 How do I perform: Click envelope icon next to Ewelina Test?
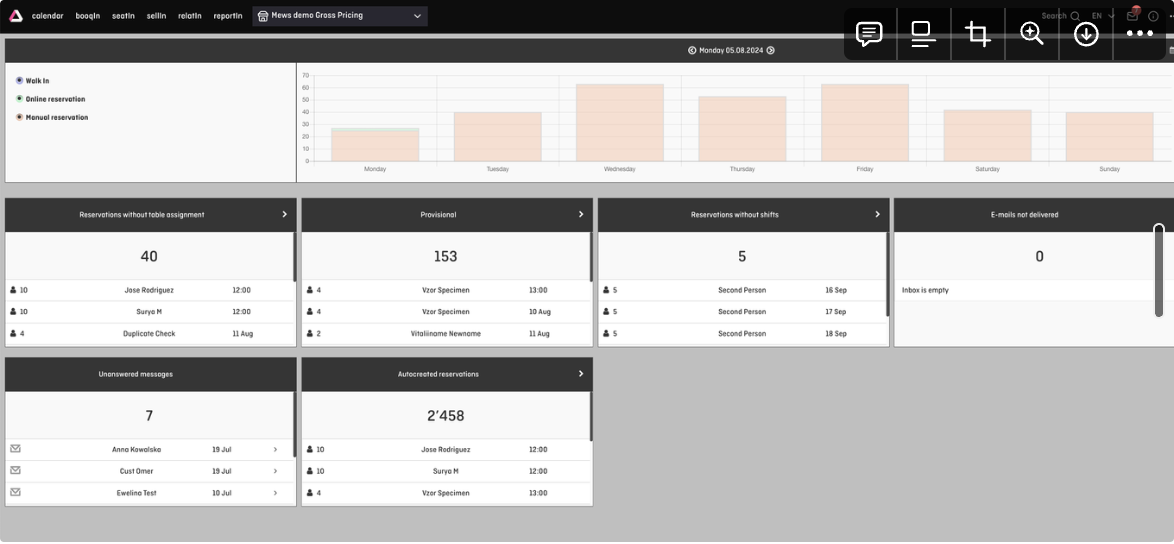click(x=16, y=492)
